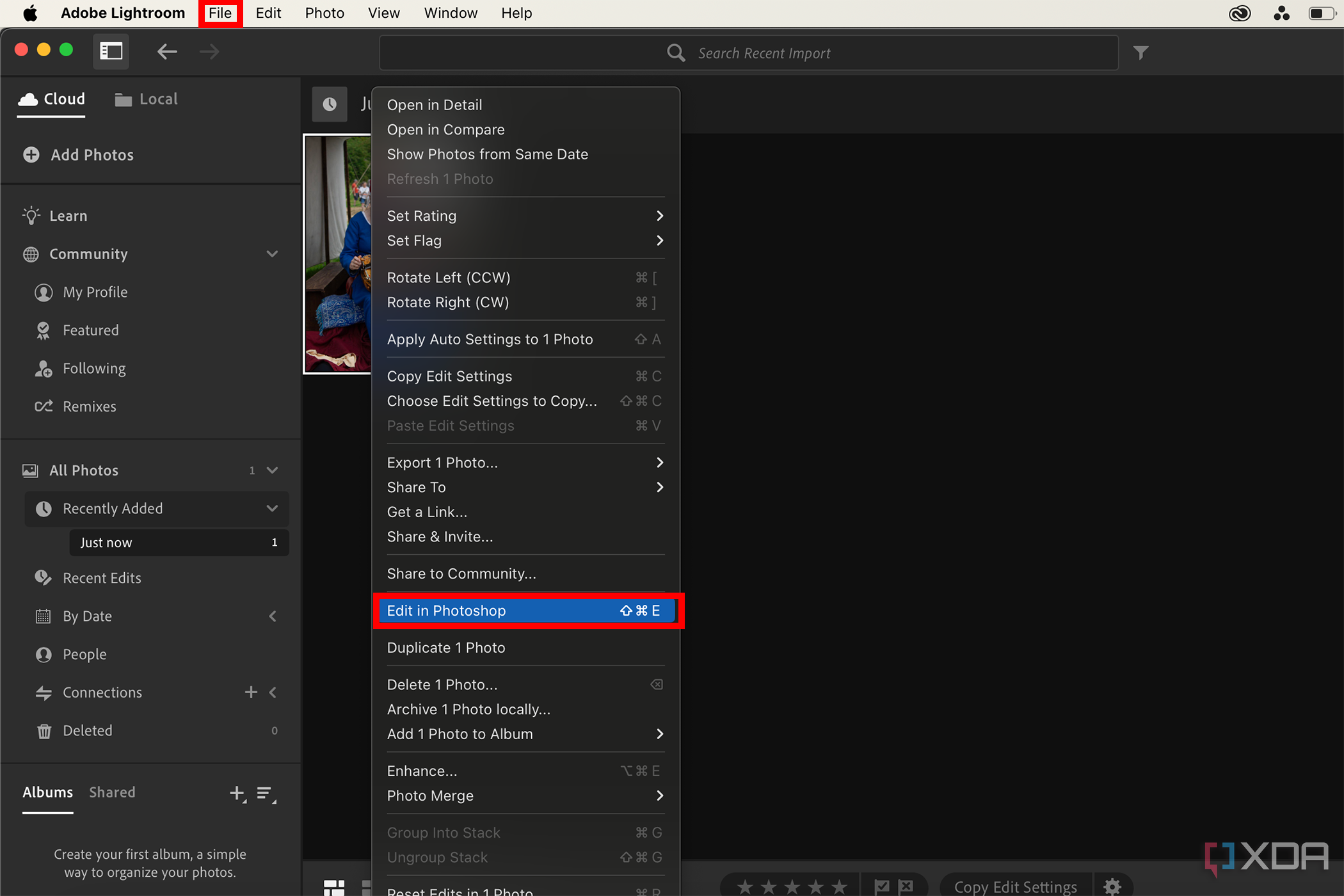Toggle the sidebar panel visibility
The image size is (1344, 896).
111,52
